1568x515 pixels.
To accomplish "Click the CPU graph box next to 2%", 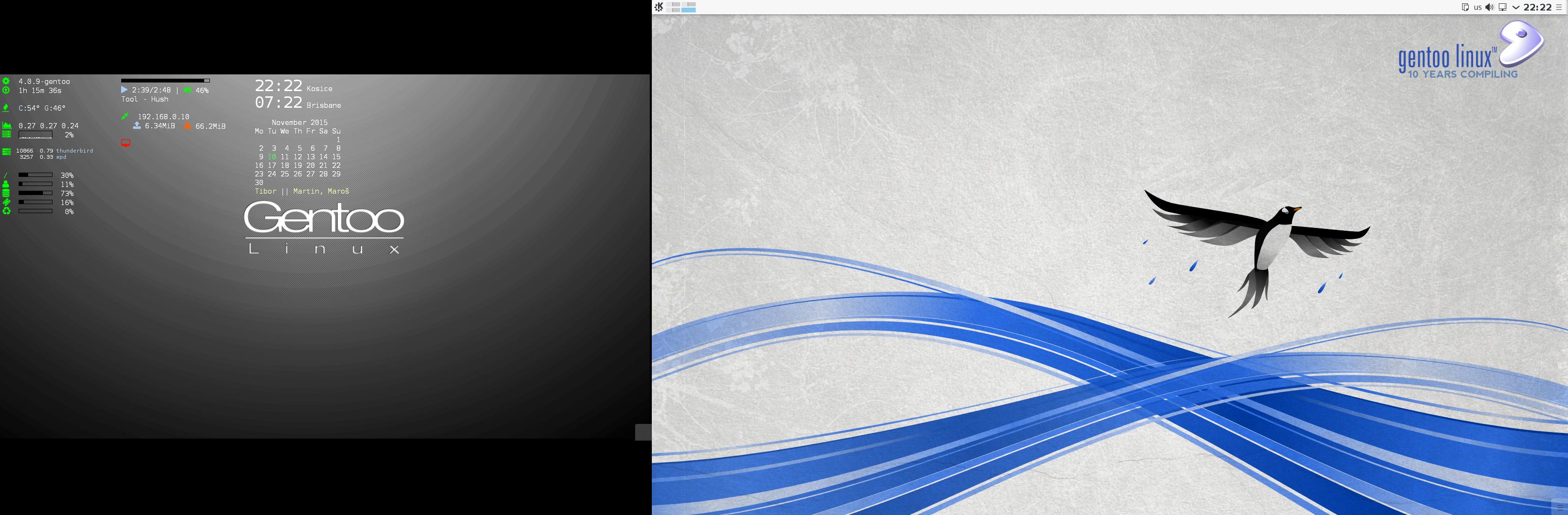I will pyautogui.click(x=36, y=134).
